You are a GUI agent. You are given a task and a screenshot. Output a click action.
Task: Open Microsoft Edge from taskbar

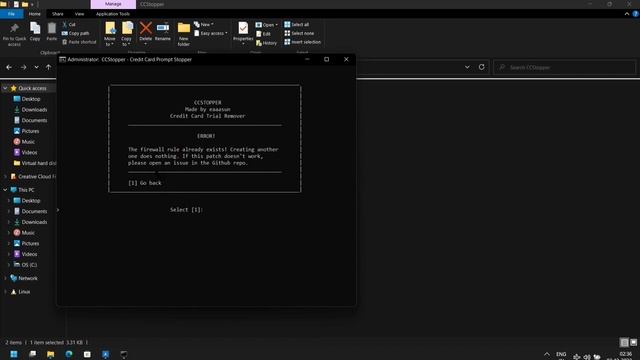pyautogui.click(x=69, y=354)
